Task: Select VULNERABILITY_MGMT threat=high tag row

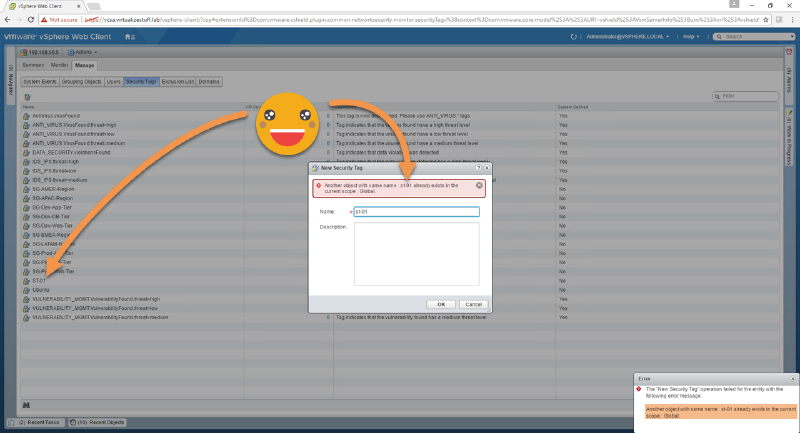Action: (x=401, y=299)
